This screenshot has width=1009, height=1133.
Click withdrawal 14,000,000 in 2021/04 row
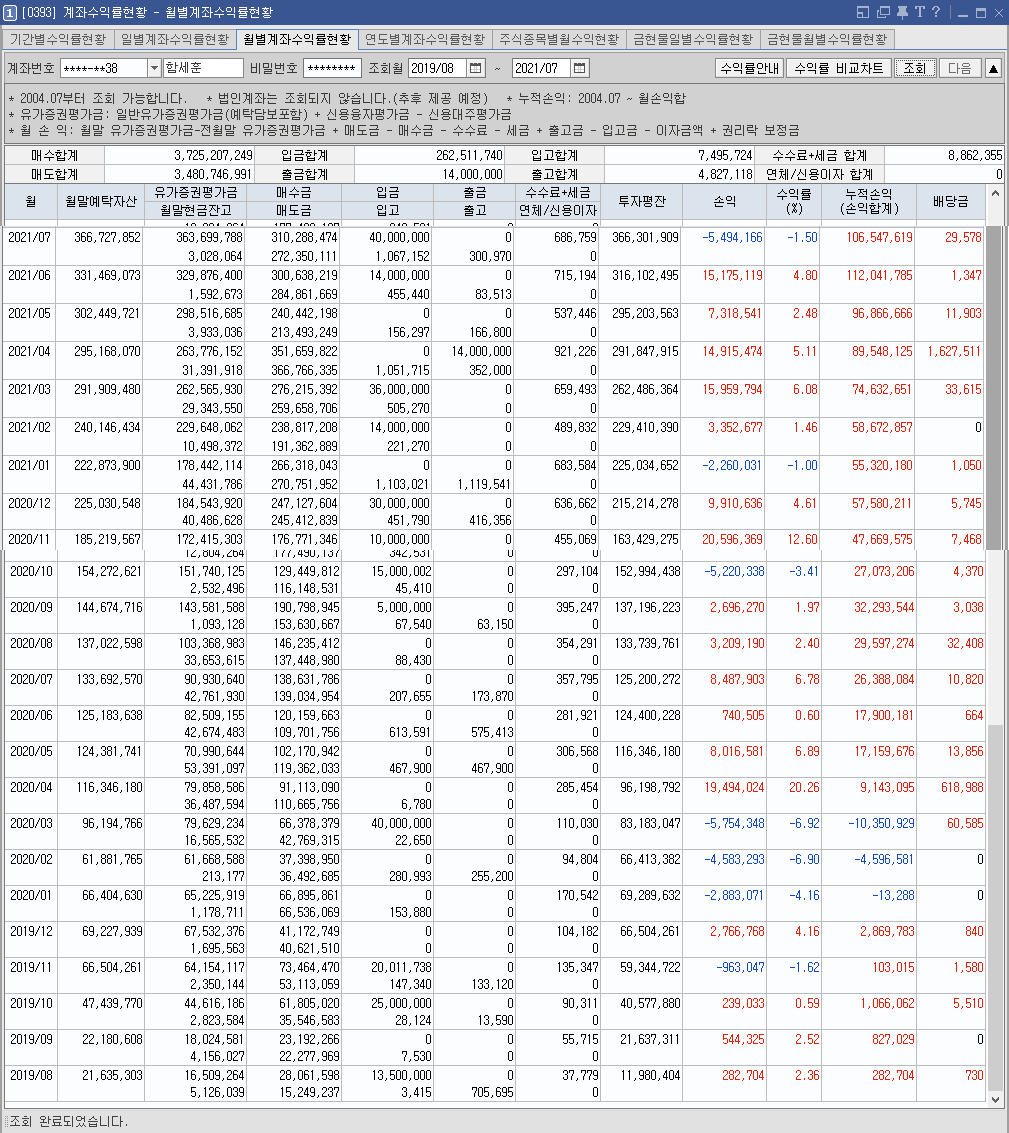481,351
